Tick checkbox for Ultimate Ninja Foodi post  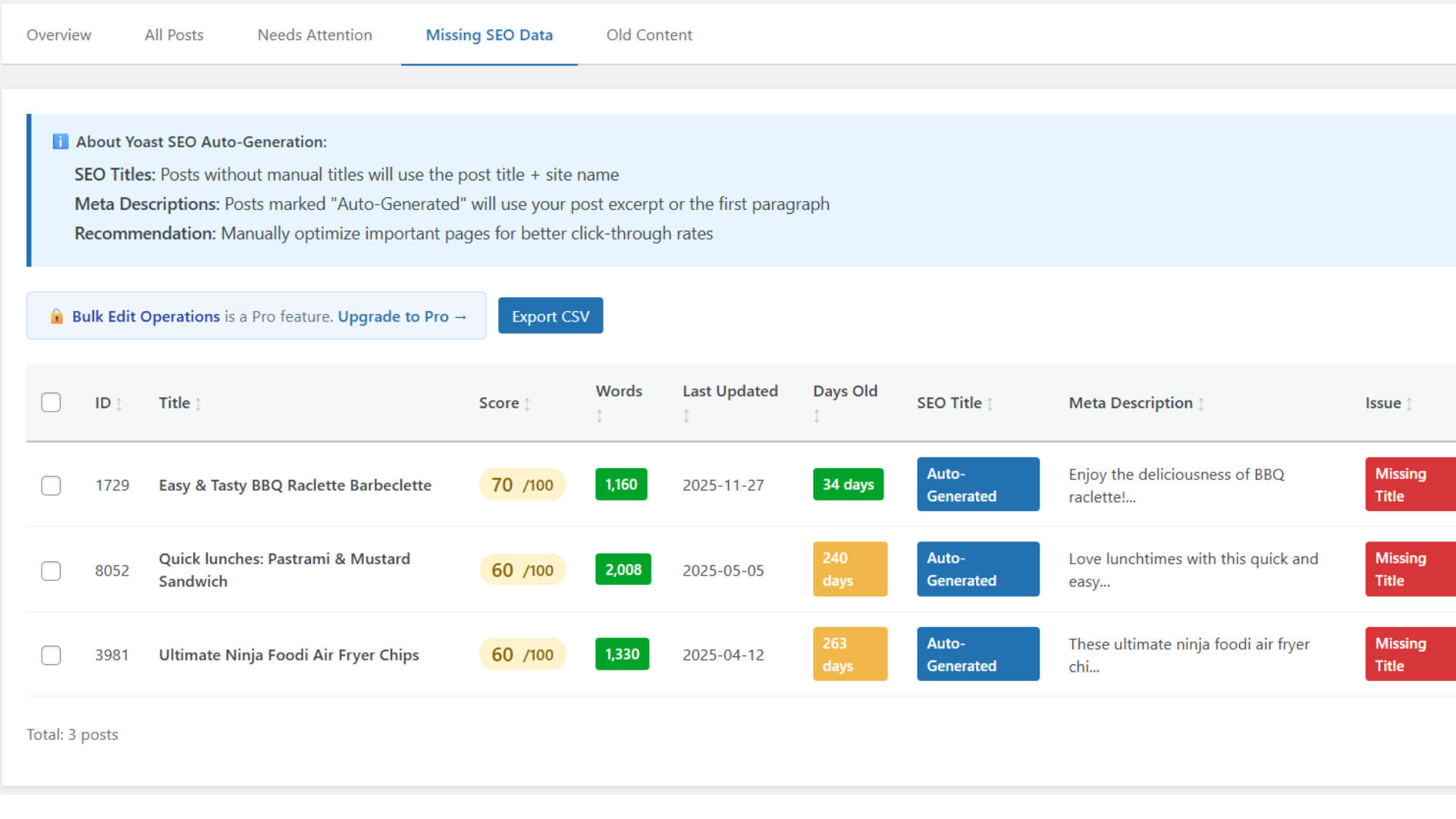click(51, 655)
